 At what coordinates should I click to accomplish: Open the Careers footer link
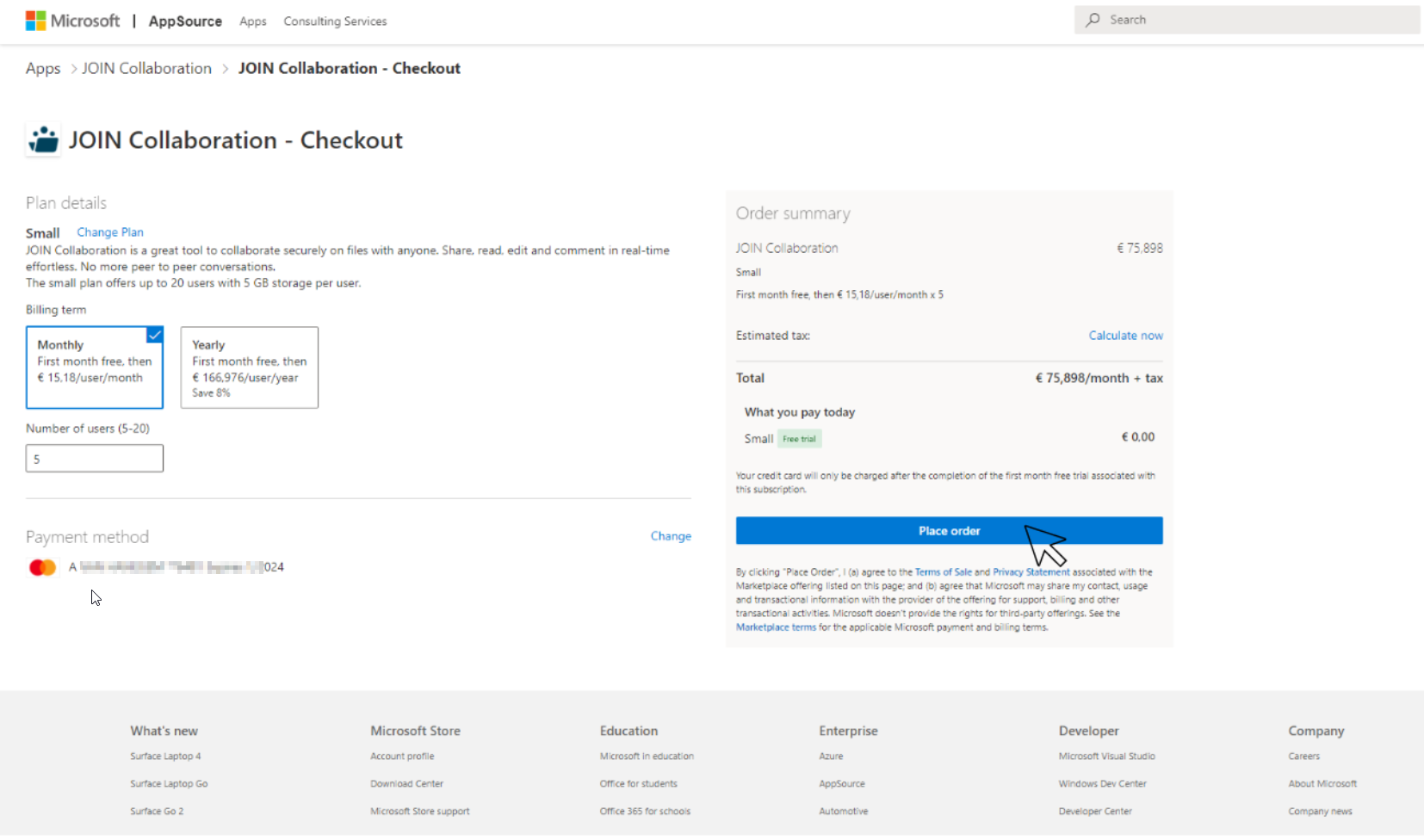click(x=1303, y=757)
